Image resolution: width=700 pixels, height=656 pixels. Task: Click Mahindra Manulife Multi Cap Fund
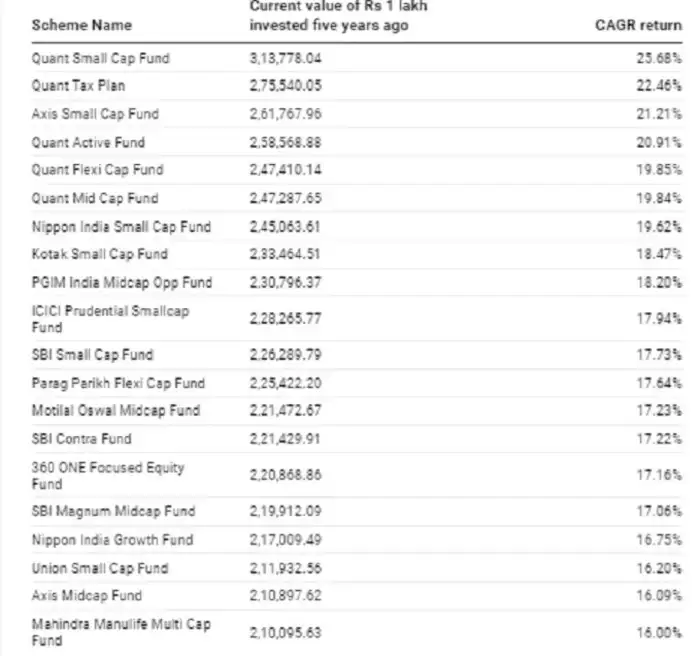tap(121, 632)
